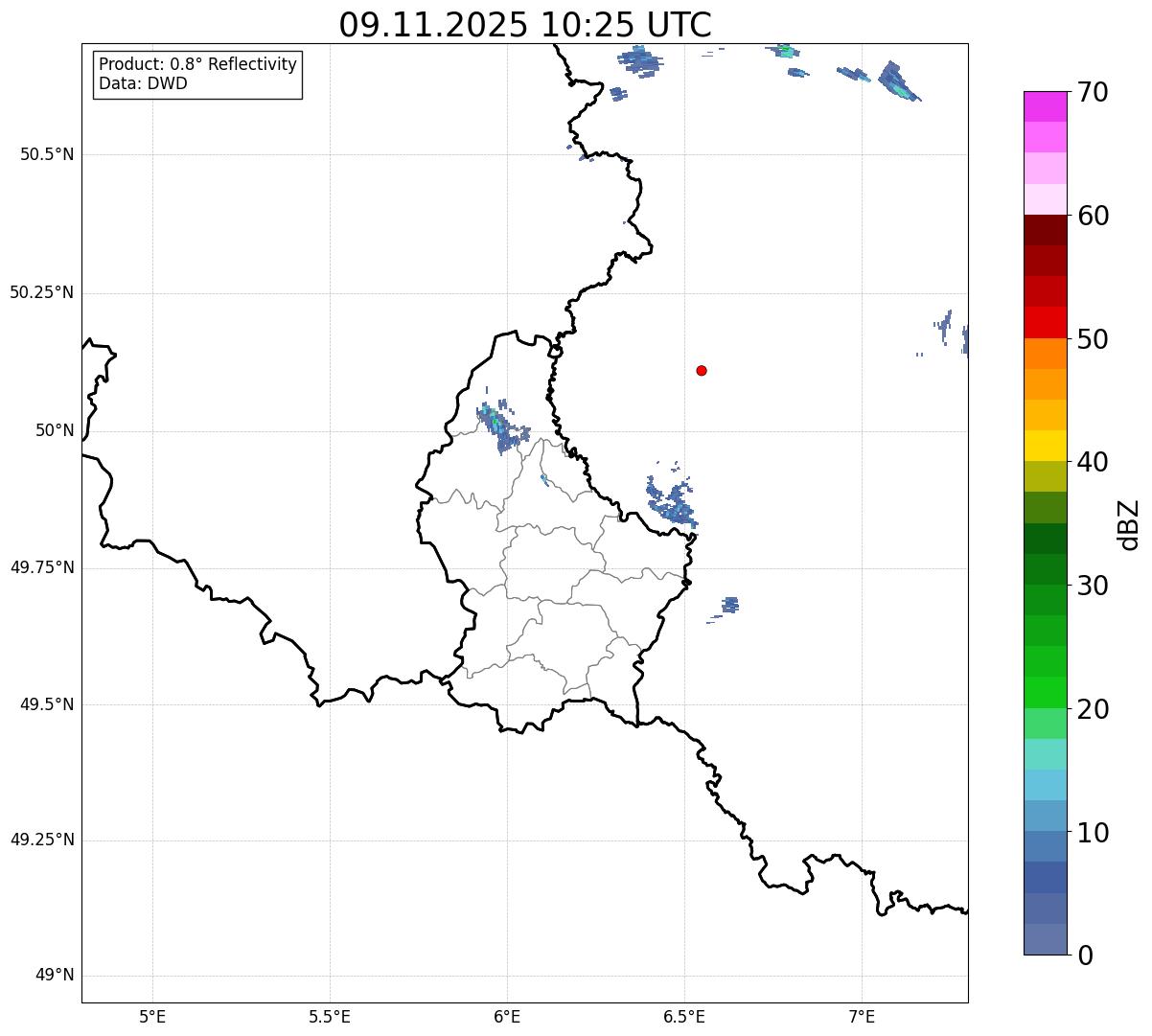The width and height of the screenshot is (1152, 1036).
Task: Pick the dark green swatch below 35 dBZ
Action: click(x=1045, y=539)
